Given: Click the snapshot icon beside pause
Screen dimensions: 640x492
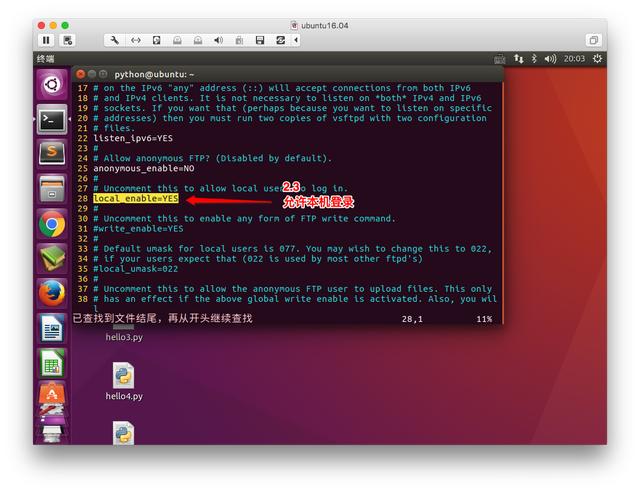Looking at the screenshot, I should [68, 40].
